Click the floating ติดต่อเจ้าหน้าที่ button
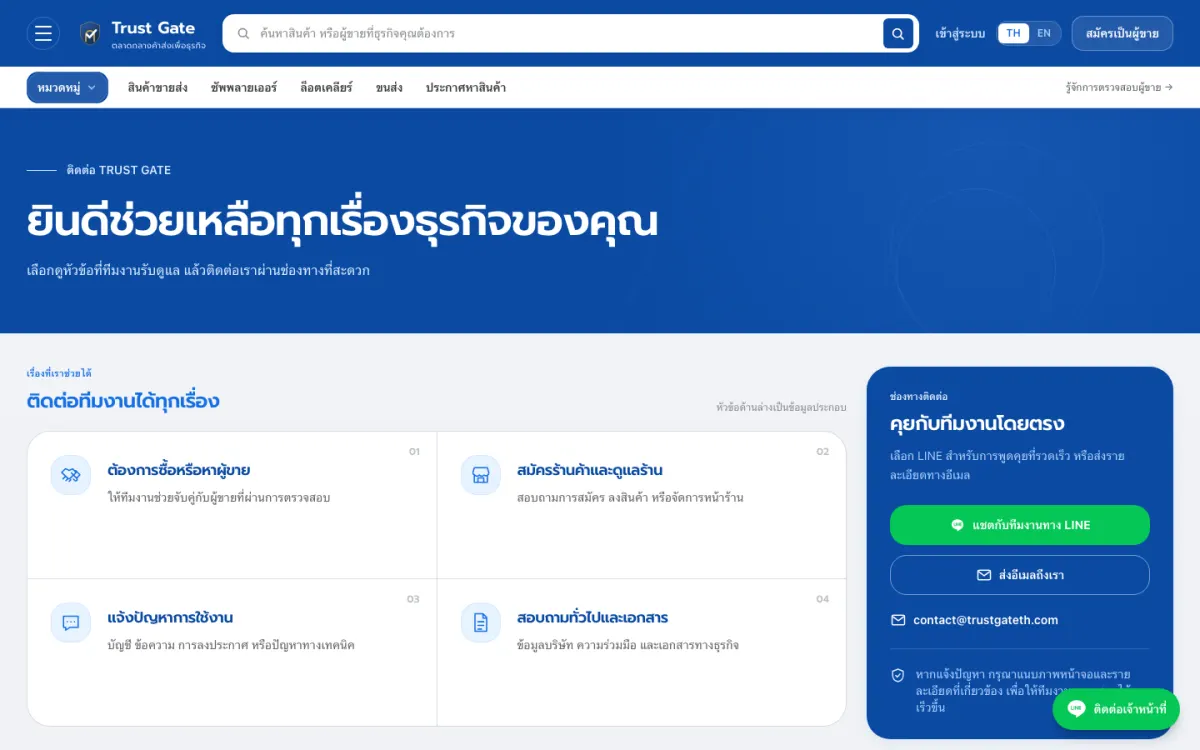 (1116, 709)
